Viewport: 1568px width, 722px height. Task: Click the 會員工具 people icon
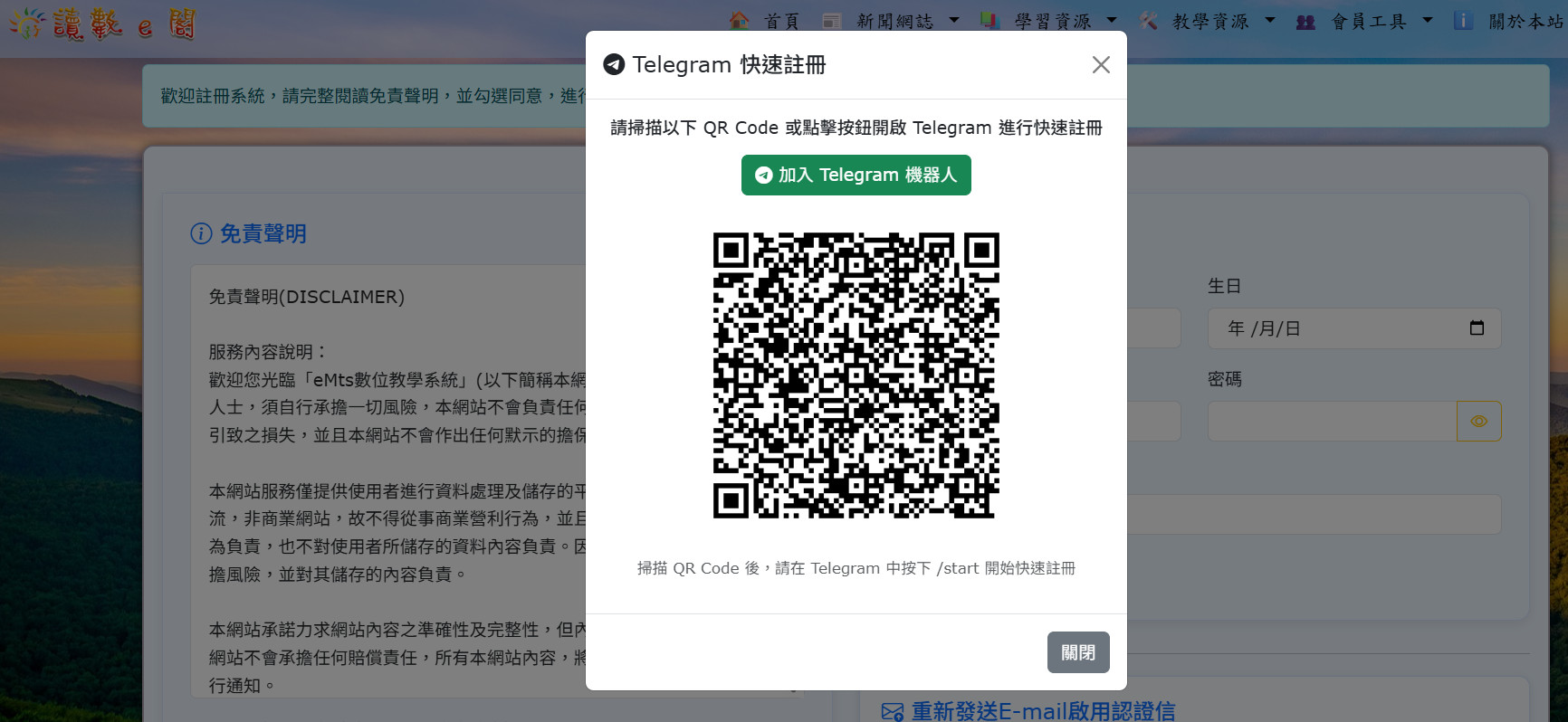[x=1305, y=22]
